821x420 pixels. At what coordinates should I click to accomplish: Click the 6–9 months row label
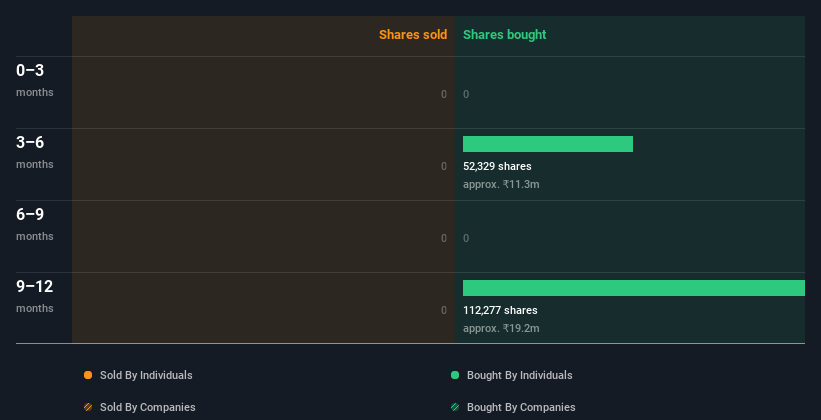tap(35, 224)
